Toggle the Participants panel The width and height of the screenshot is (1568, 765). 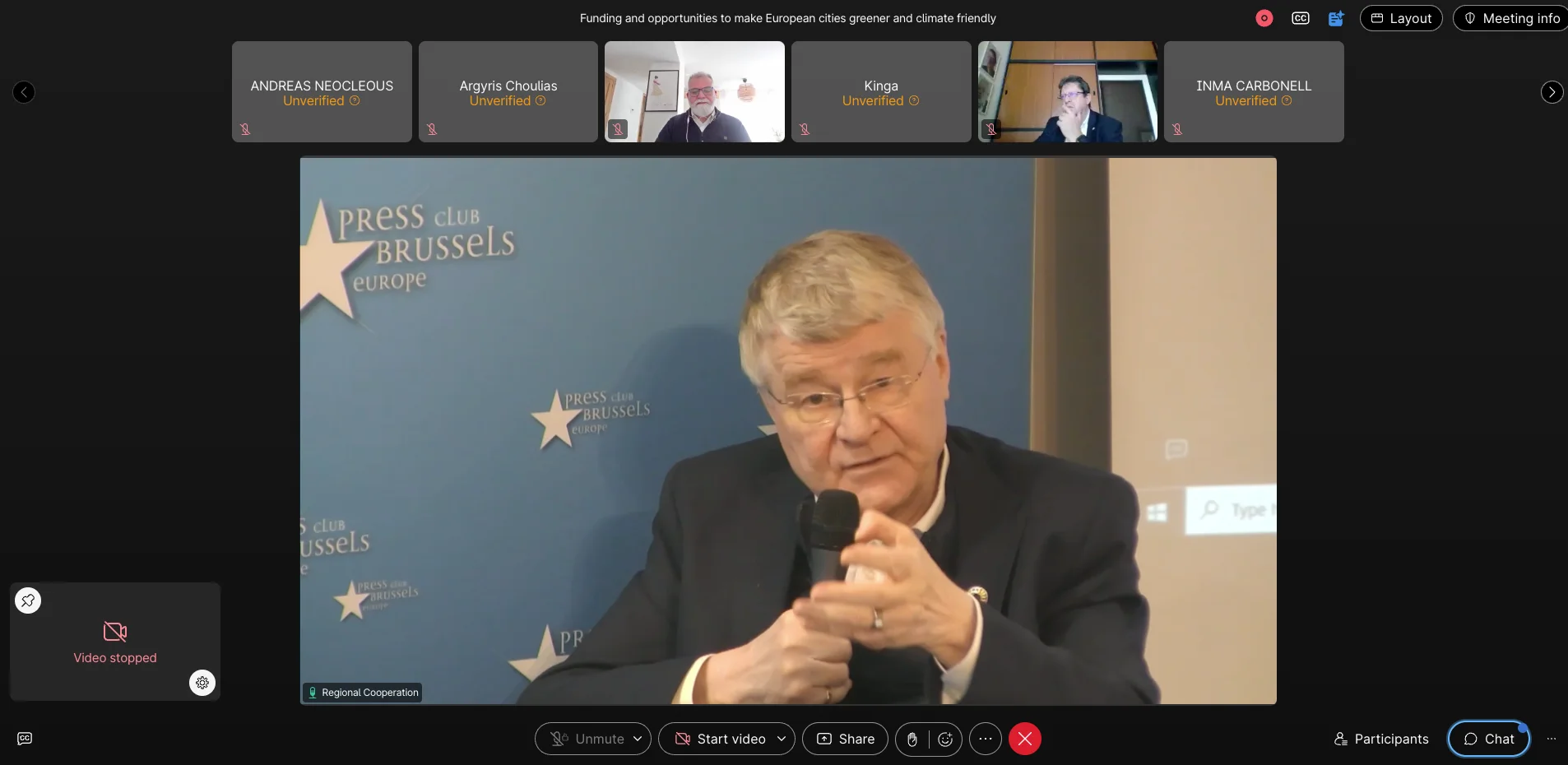tap(1381, 739)
